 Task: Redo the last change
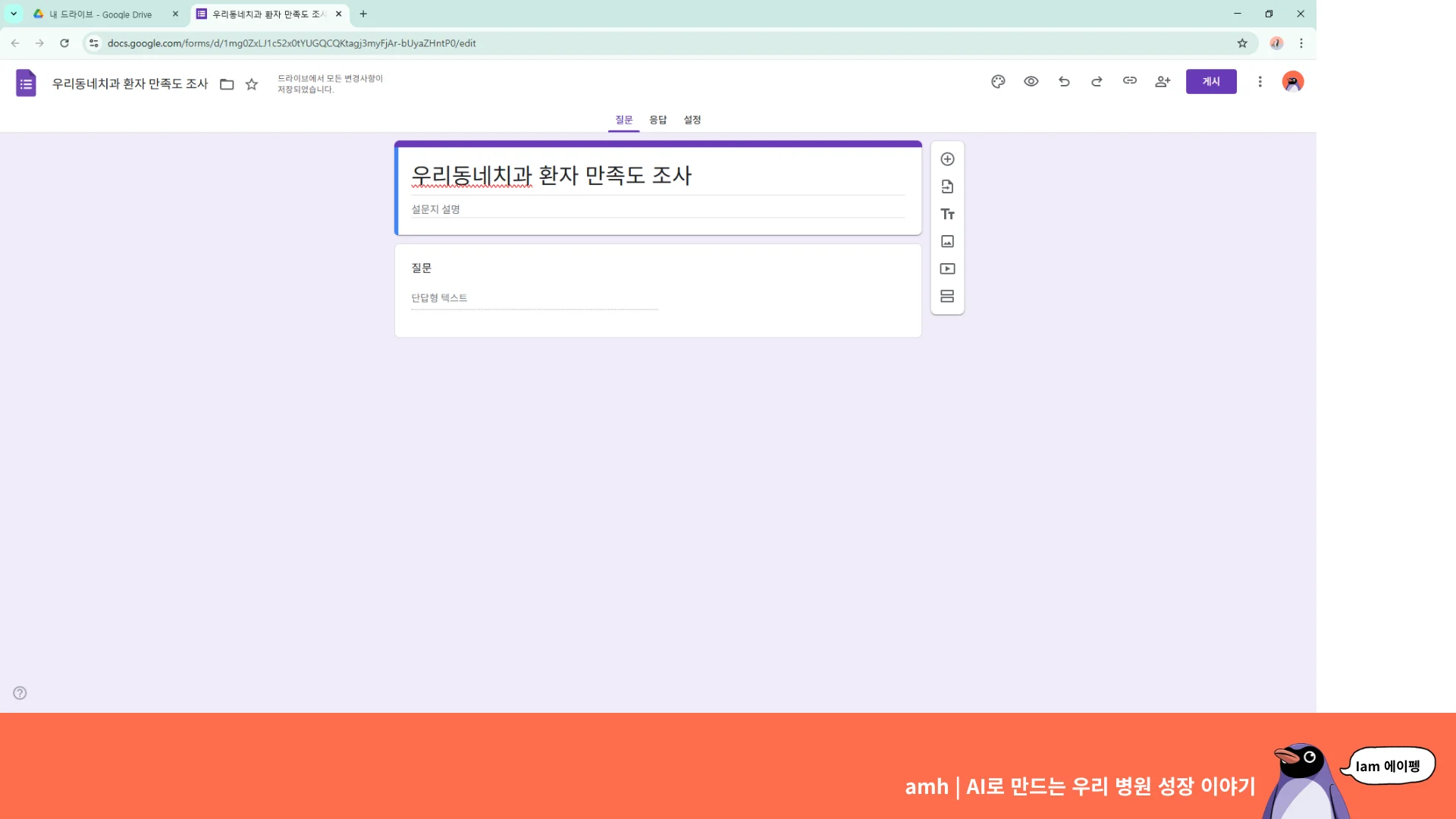pyautogui.click(x=1097, y=81)
